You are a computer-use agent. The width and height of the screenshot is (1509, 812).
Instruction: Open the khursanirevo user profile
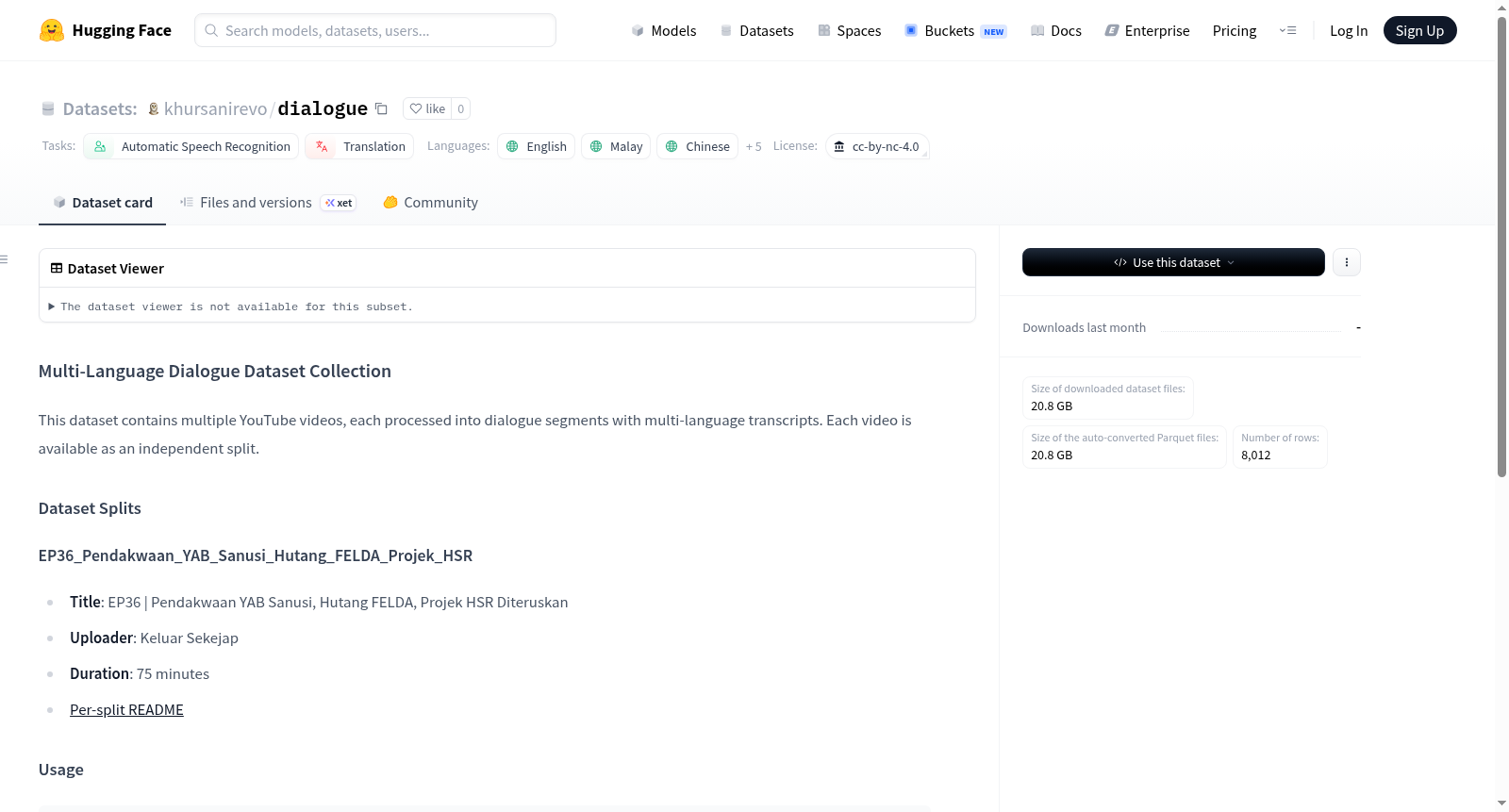tap(215, 108)
